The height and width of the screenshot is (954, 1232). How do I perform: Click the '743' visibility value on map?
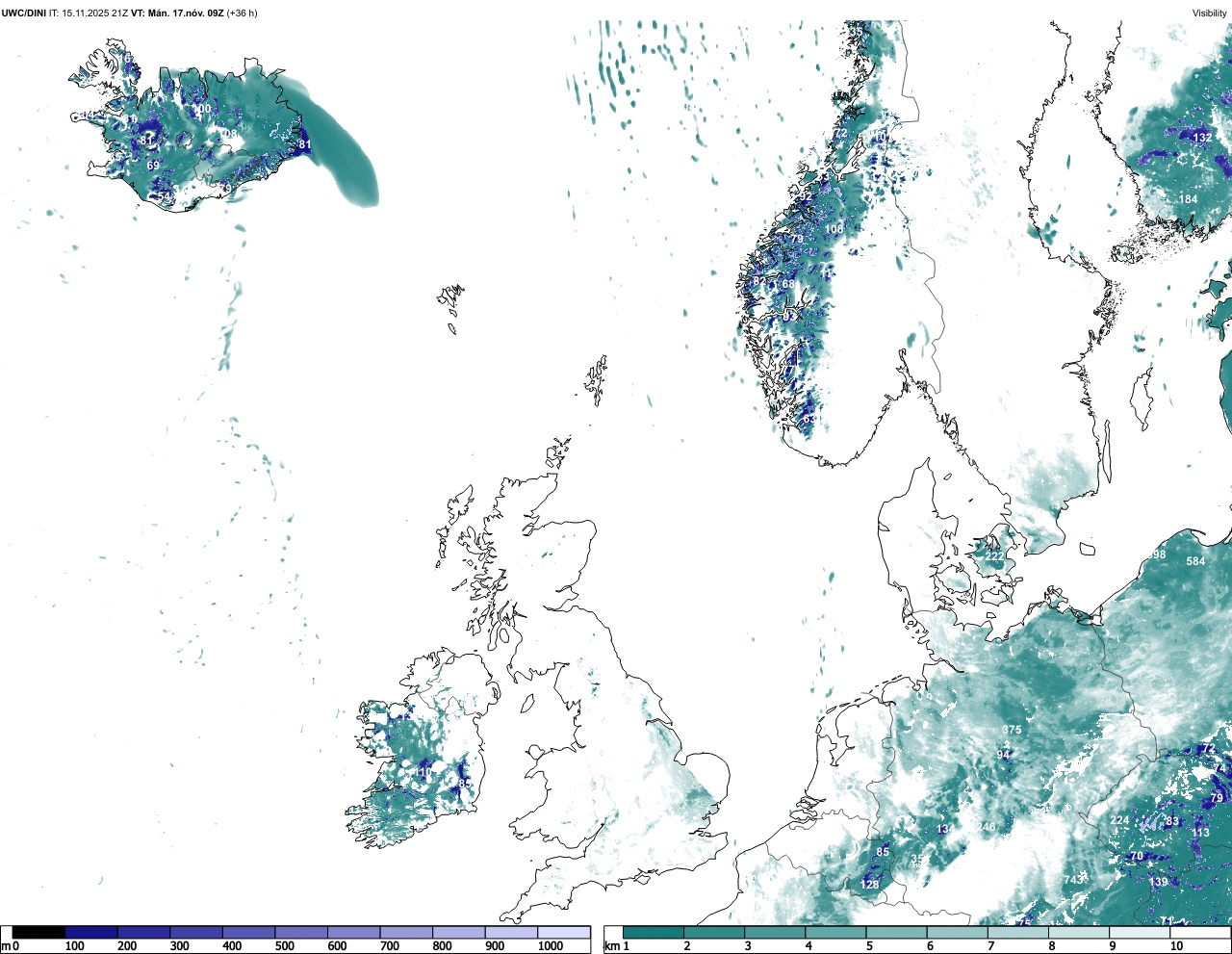(x=1073, y=880)
